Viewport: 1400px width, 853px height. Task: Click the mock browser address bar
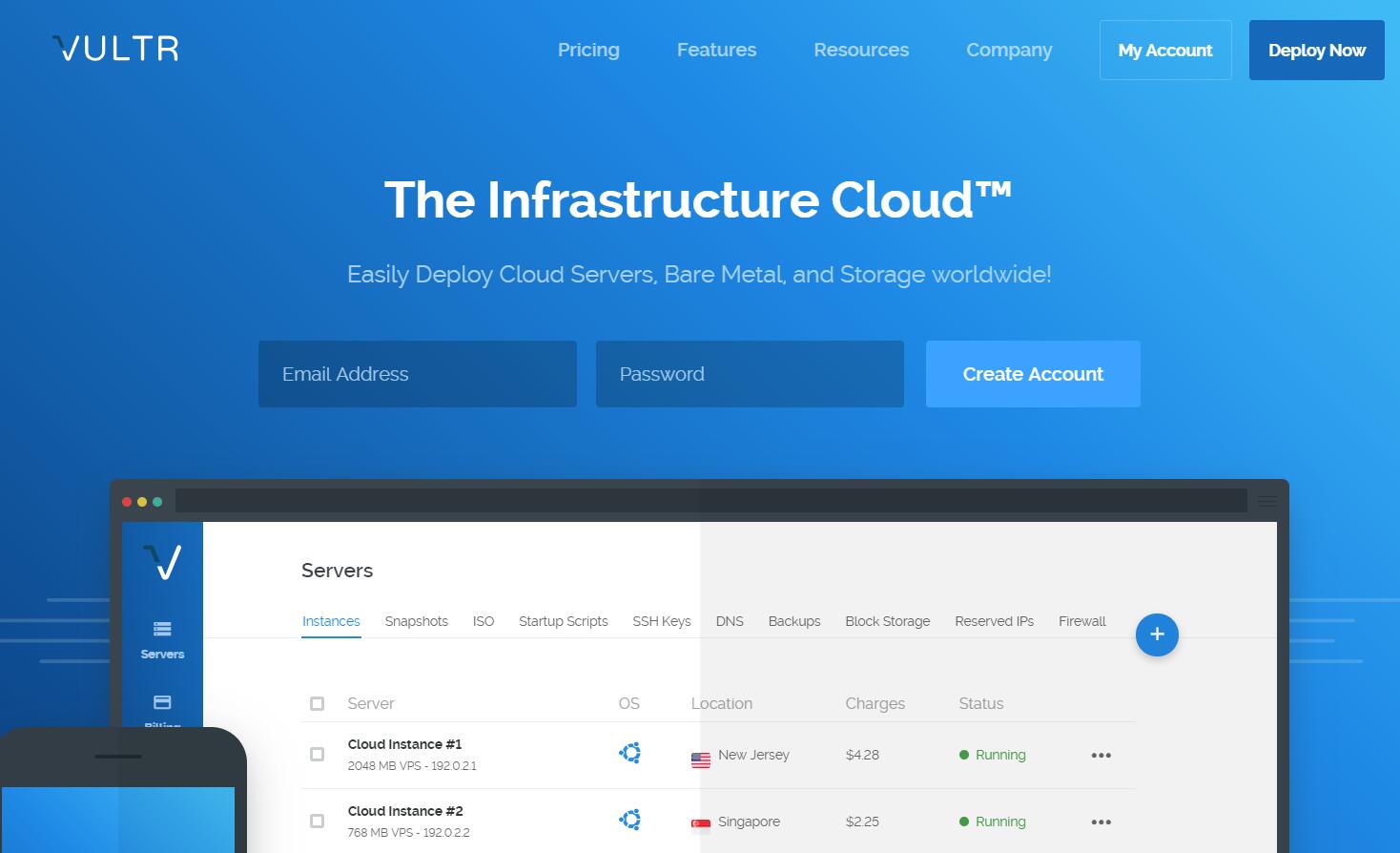711,501
